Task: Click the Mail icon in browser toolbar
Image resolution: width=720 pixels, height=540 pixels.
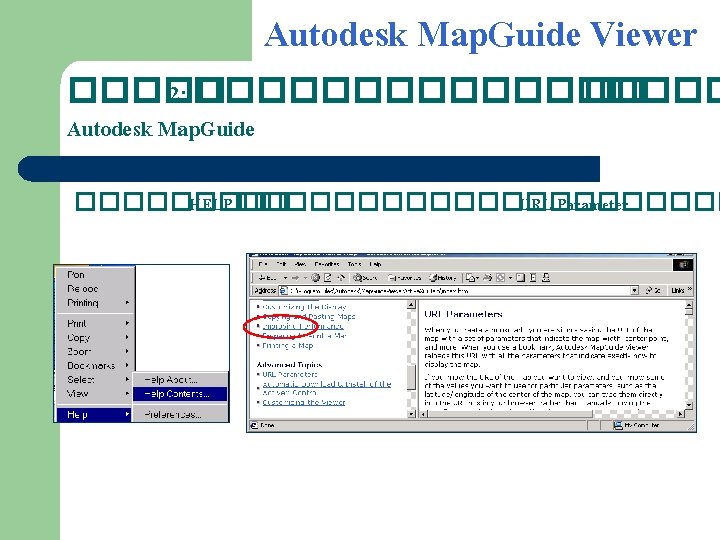Action: pyautogui.click(x=470, y=278)
